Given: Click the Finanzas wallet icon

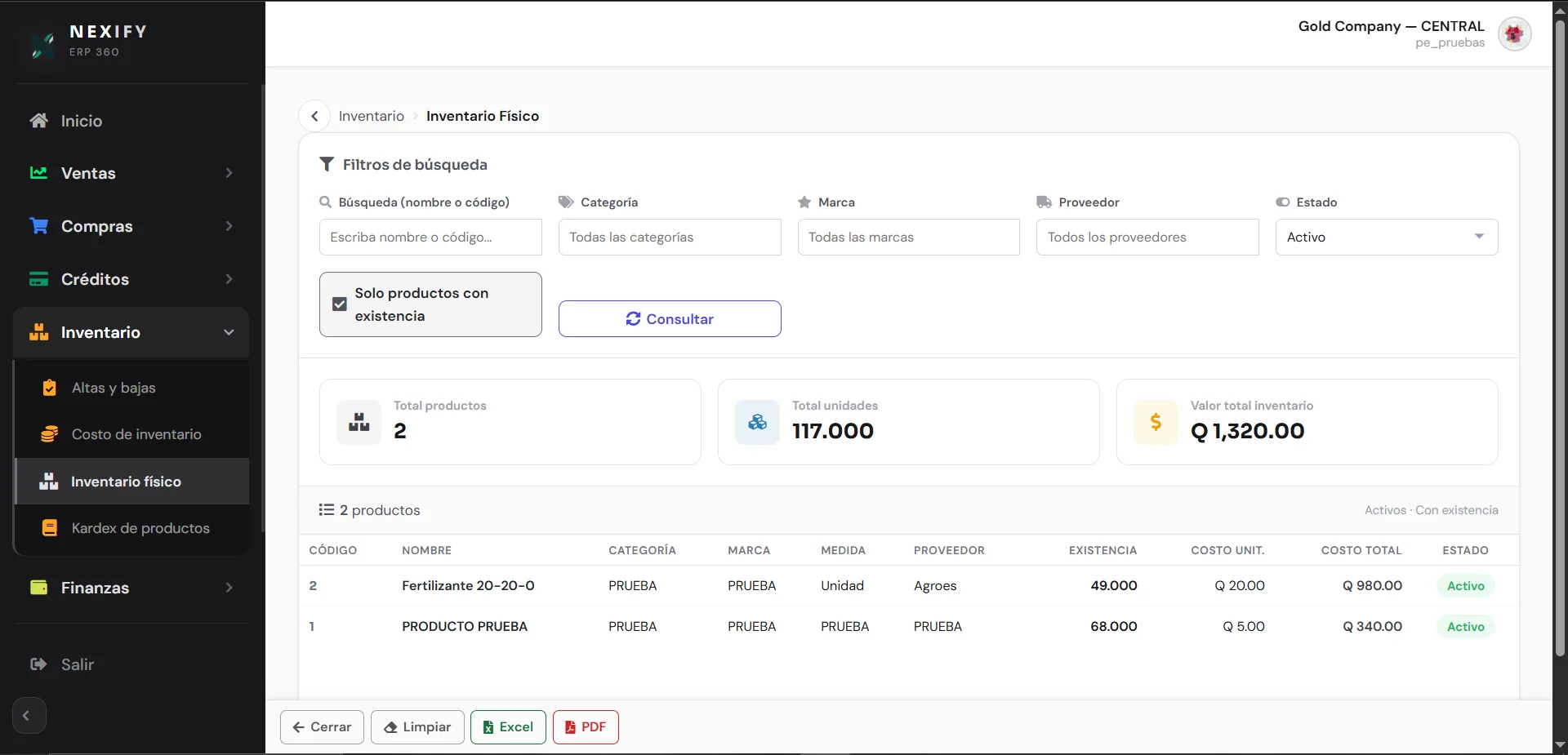Looking at the screenshot, I should click(38, 588).
